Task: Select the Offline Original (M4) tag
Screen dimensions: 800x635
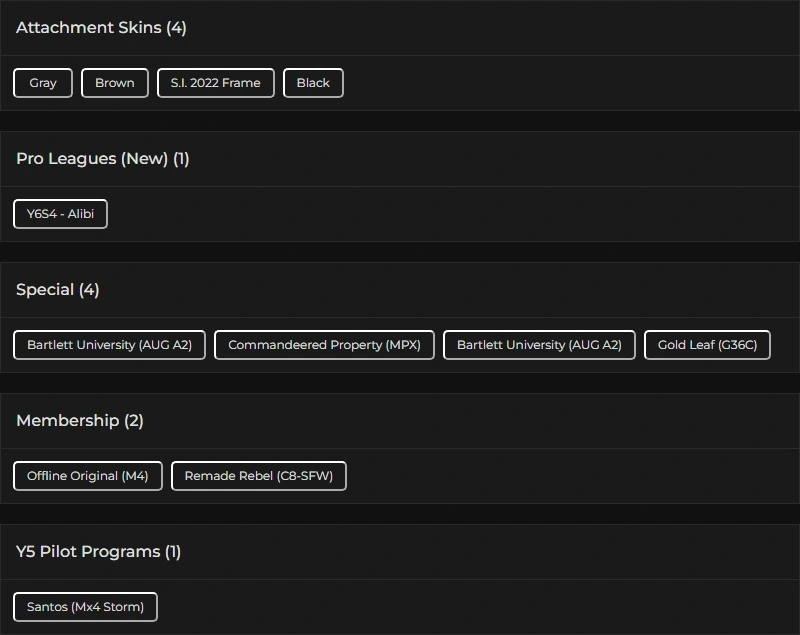Action: pos(88,476)
